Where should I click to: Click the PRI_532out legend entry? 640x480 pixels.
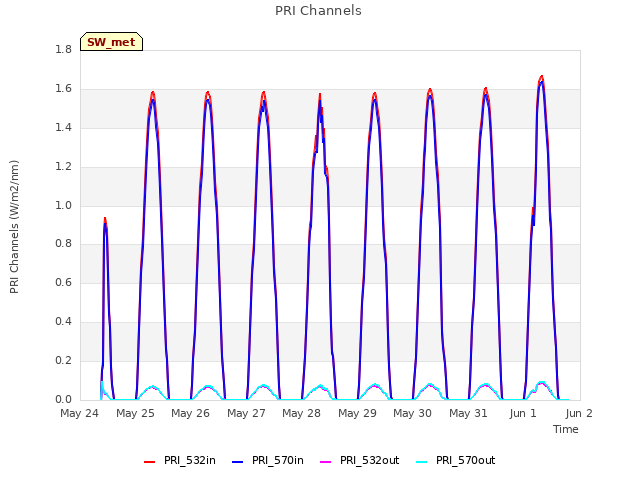[360, 460]
